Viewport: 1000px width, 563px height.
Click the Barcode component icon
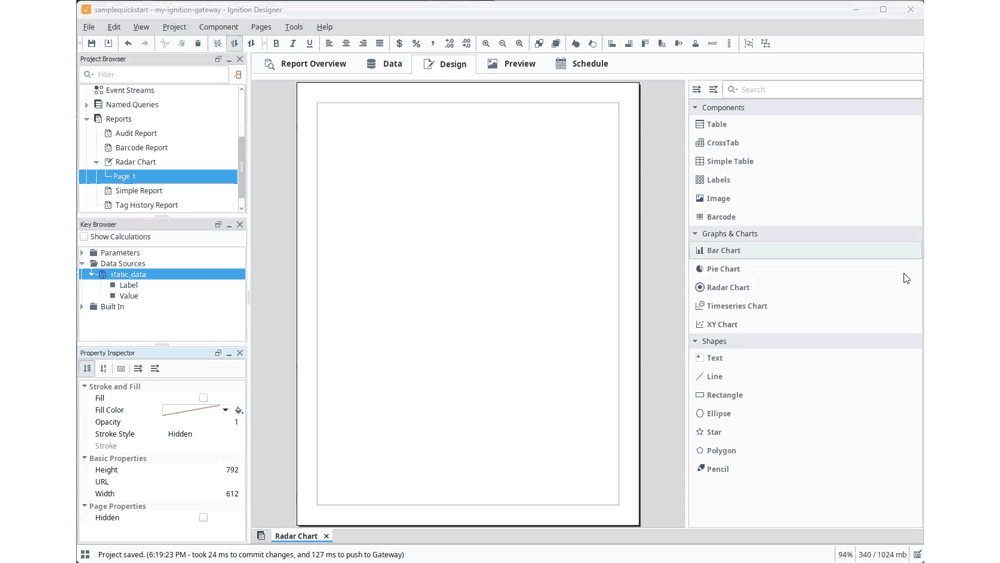click(x=700, y=217)
